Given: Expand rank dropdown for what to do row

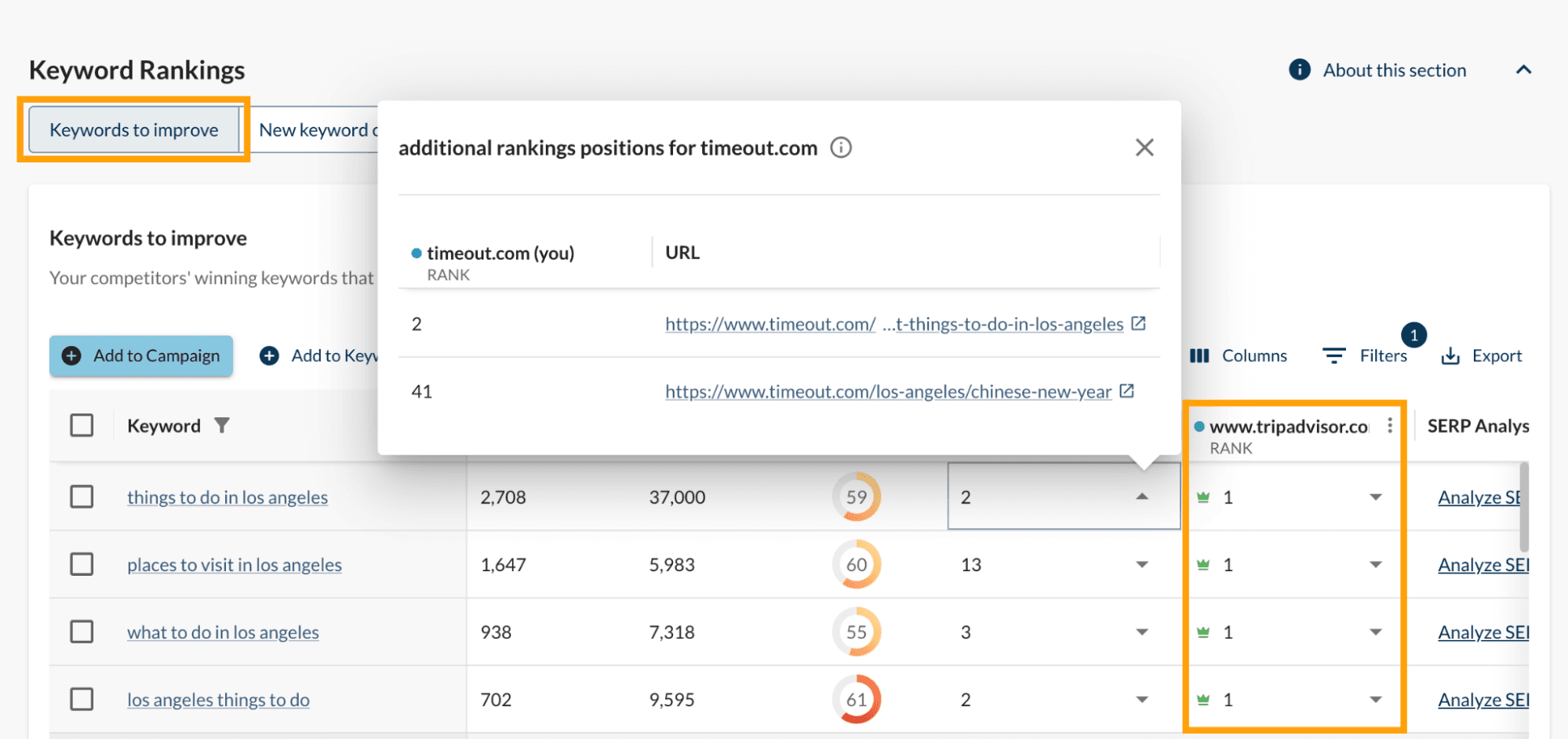Looking at the screenshot, I should tap(1142, 632).
